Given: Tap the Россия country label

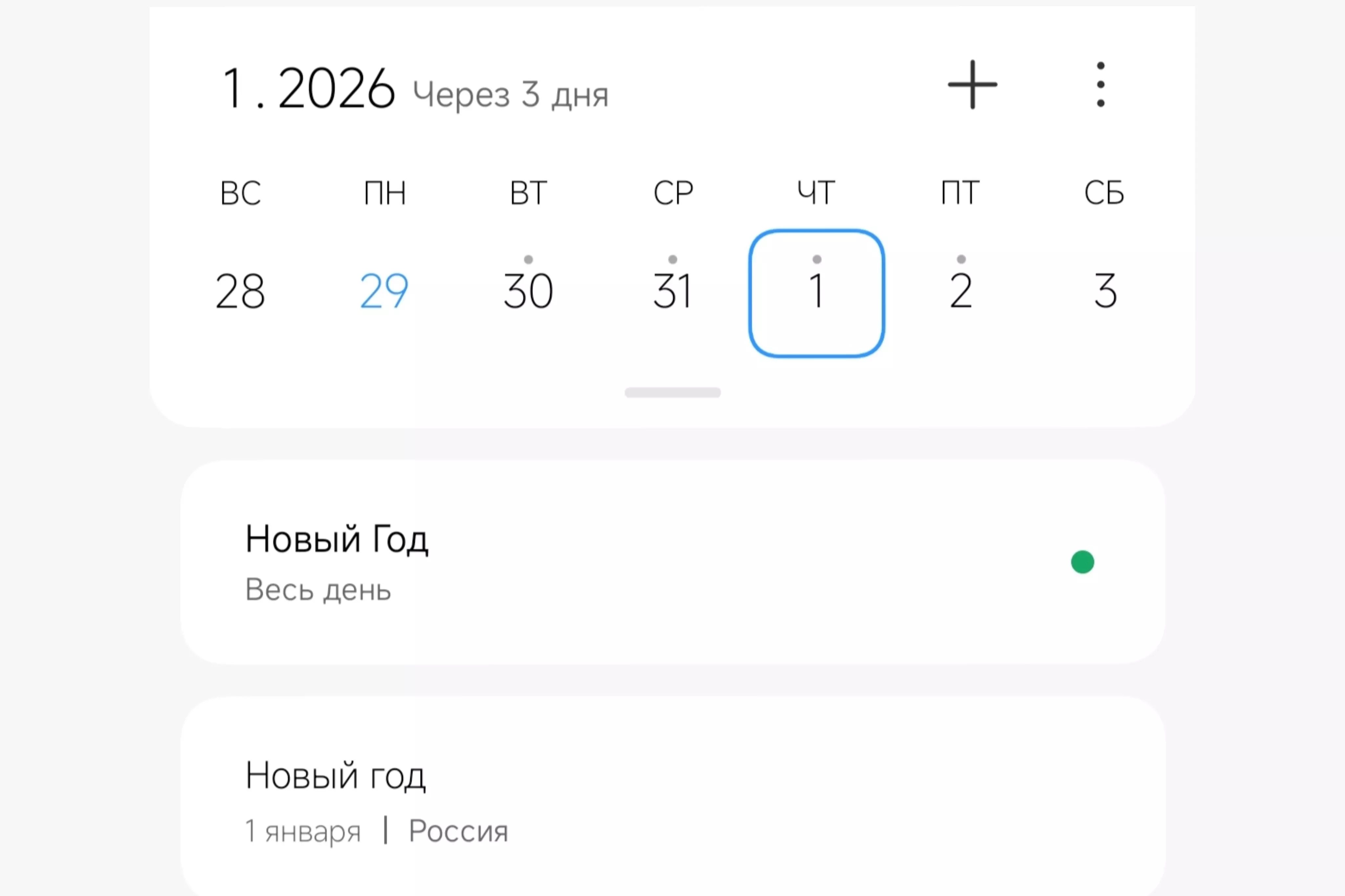Looking at the screenshot, I should point(458,831).
